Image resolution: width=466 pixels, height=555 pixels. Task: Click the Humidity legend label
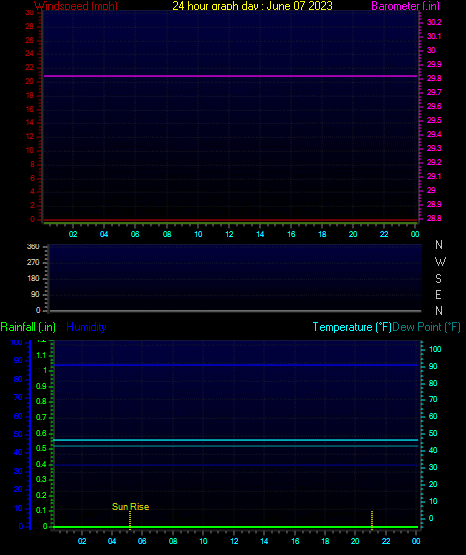[86, 327]
